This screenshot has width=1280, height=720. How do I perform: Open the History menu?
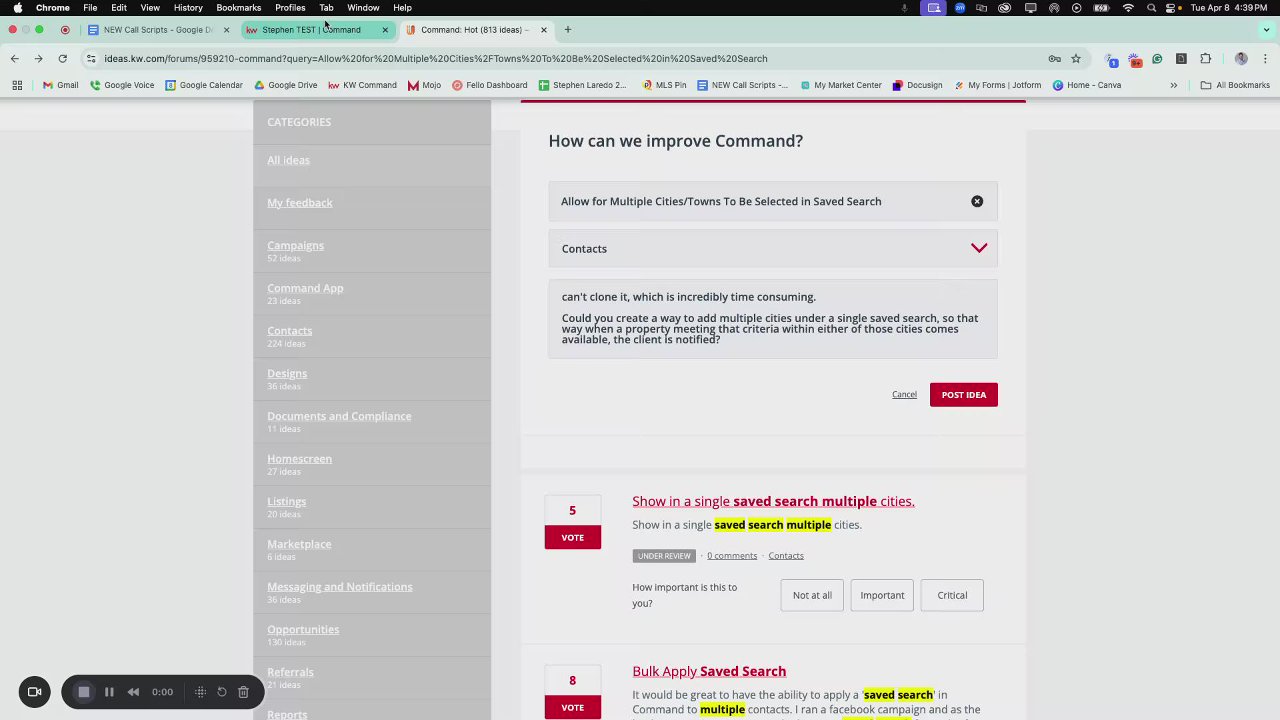point(188,8)
